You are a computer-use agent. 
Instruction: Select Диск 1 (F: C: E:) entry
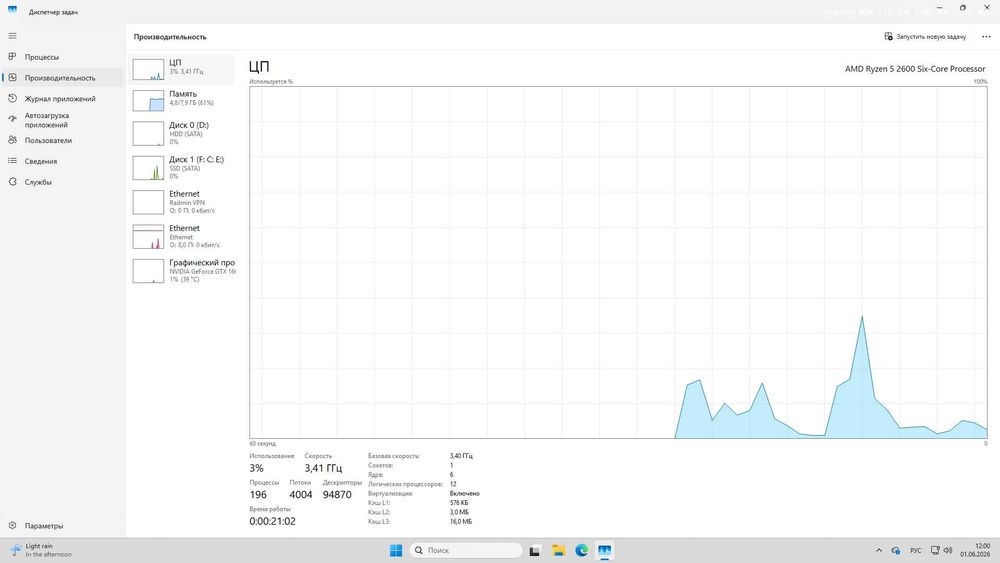pyautogui.click(x=182, y=168)
